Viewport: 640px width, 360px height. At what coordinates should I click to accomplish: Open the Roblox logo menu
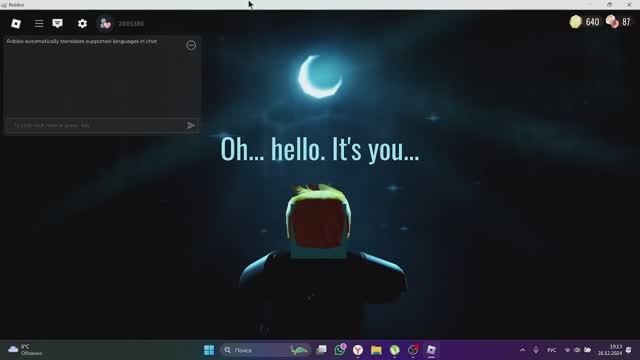[x=16, y=24]
